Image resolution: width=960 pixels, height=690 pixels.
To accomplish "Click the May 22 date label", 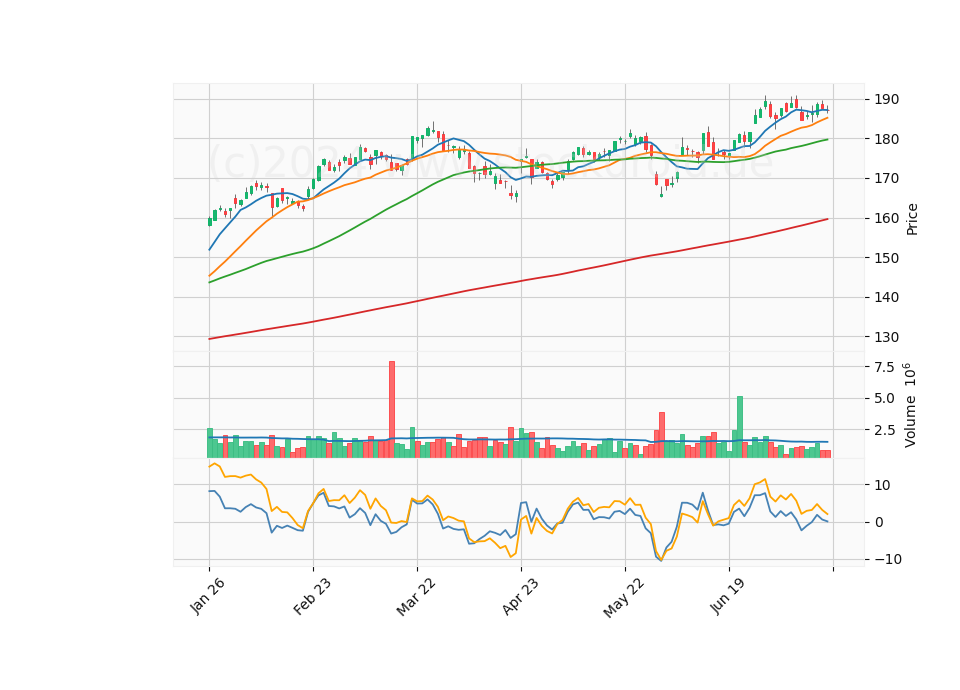I will (x=624, y=597).
